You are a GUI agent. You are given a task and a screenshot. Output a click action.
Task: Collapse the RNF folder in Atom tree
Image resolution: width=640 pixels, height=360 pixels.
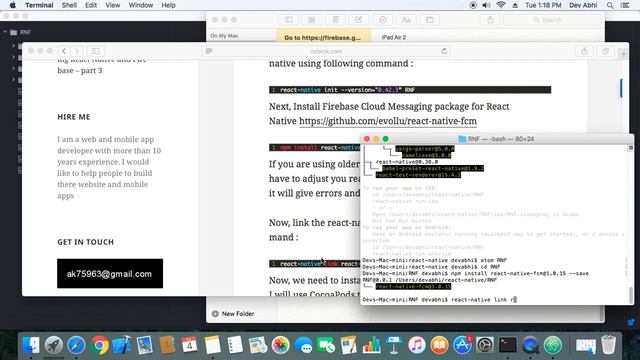(x=5, y=32)
